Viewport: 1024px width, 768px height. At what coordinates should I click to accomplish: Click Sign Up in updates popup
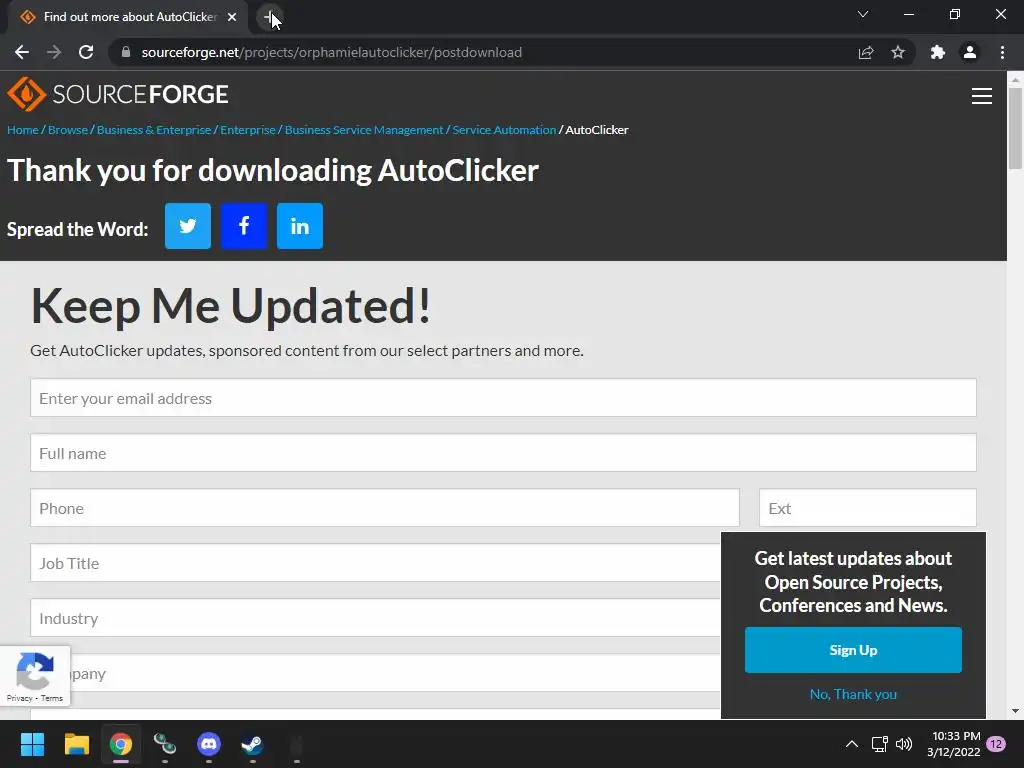click(x=853, y=650)
